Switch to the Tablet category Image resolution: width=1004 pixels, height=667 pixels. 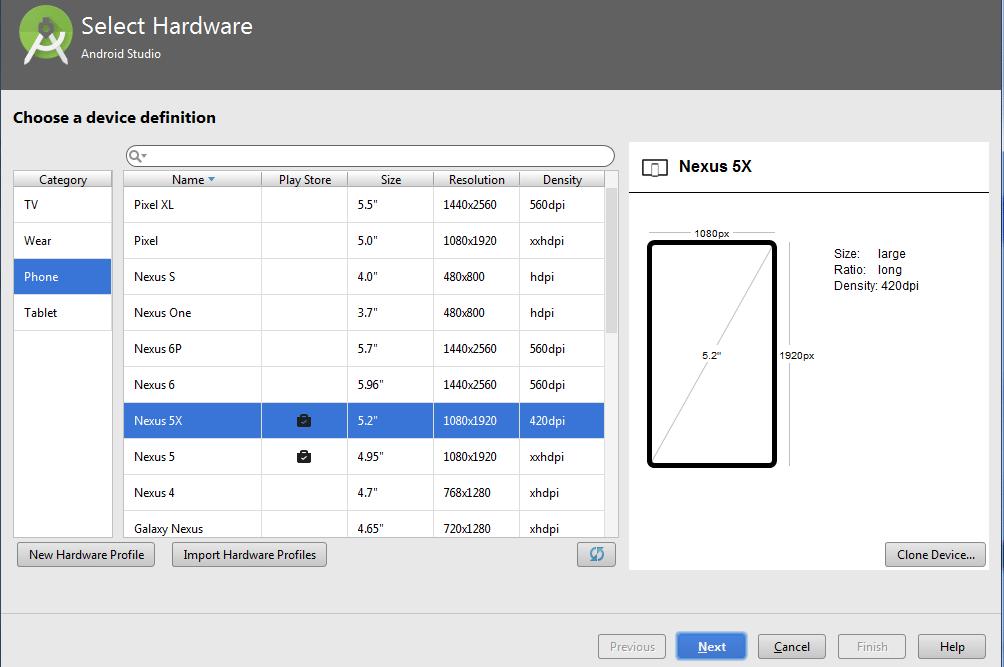(x=62, y=312)
